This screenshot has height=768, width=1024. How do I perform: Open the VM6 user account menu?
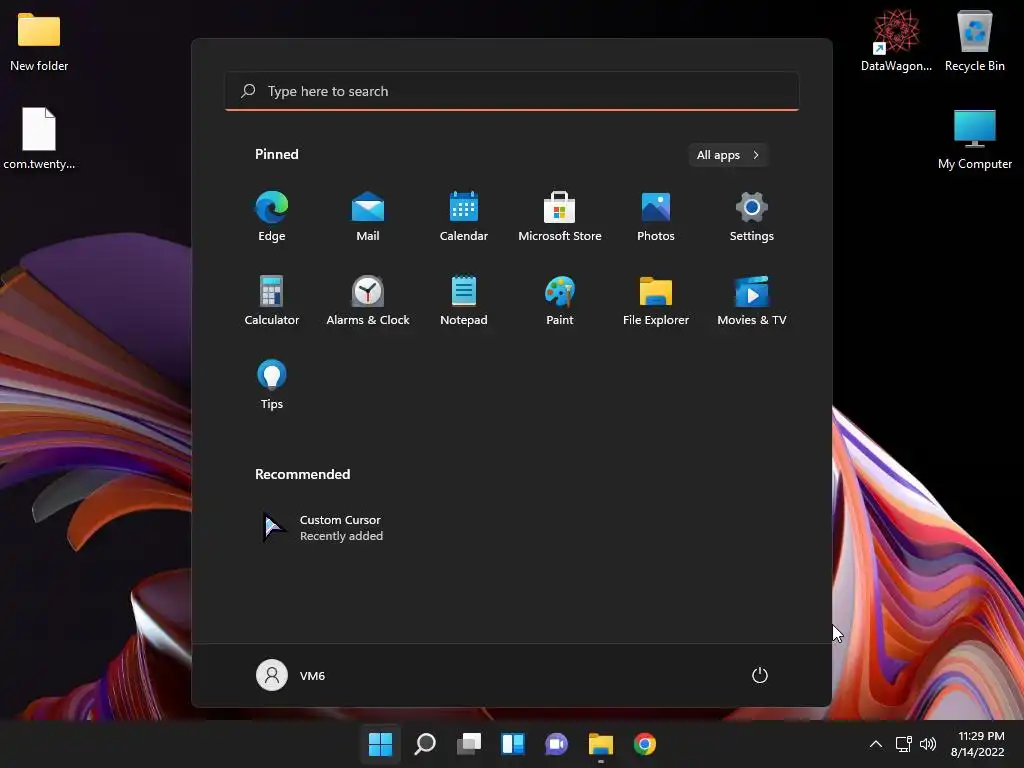pos(291,675)
